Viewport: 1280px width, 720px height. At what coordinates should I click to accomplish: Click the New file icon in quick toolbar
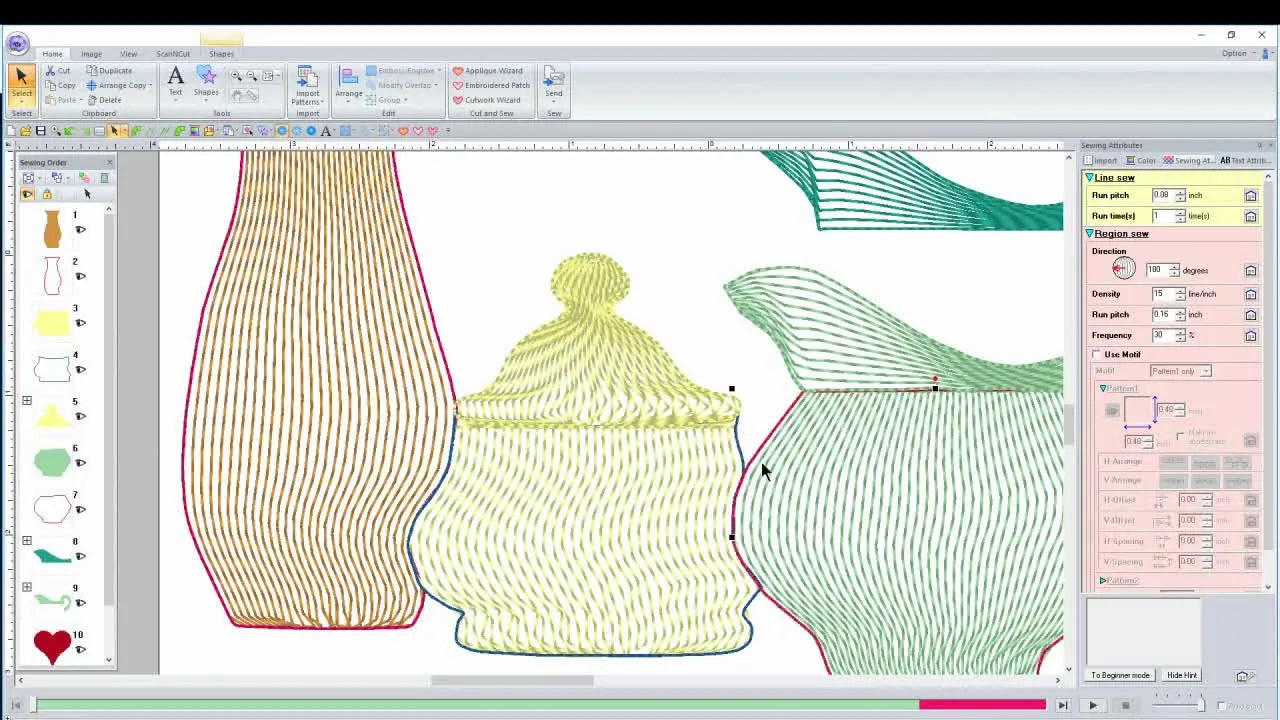click(11, 131)
